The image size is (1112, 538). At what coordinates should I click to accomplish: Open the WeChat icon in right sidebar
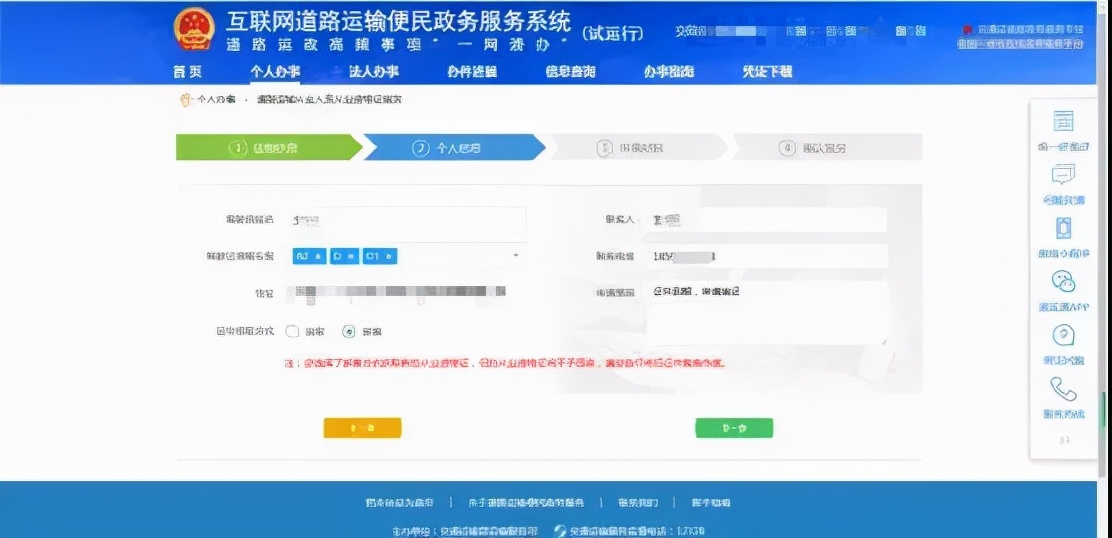1063,281
